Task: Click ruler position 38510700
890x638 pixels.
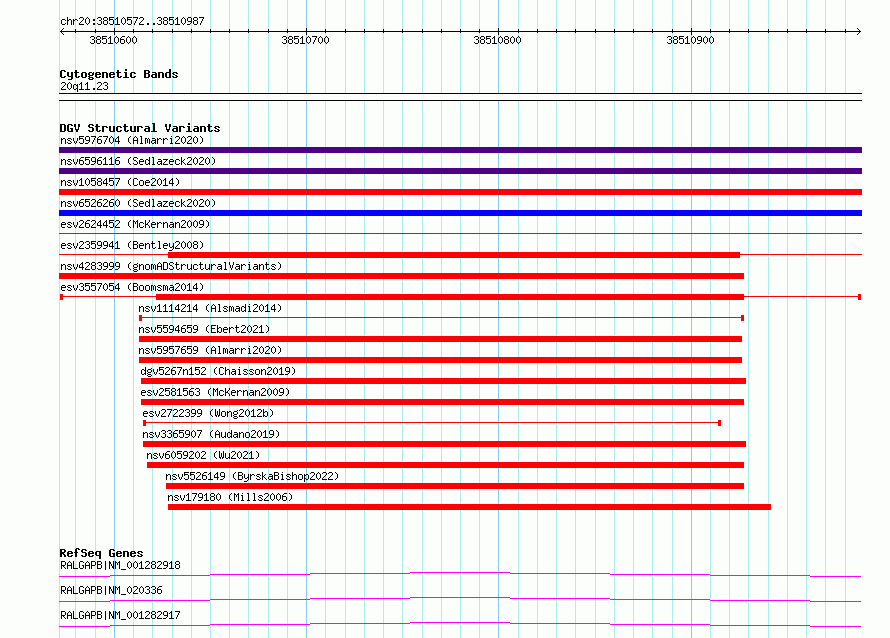Action: (305, 40)
